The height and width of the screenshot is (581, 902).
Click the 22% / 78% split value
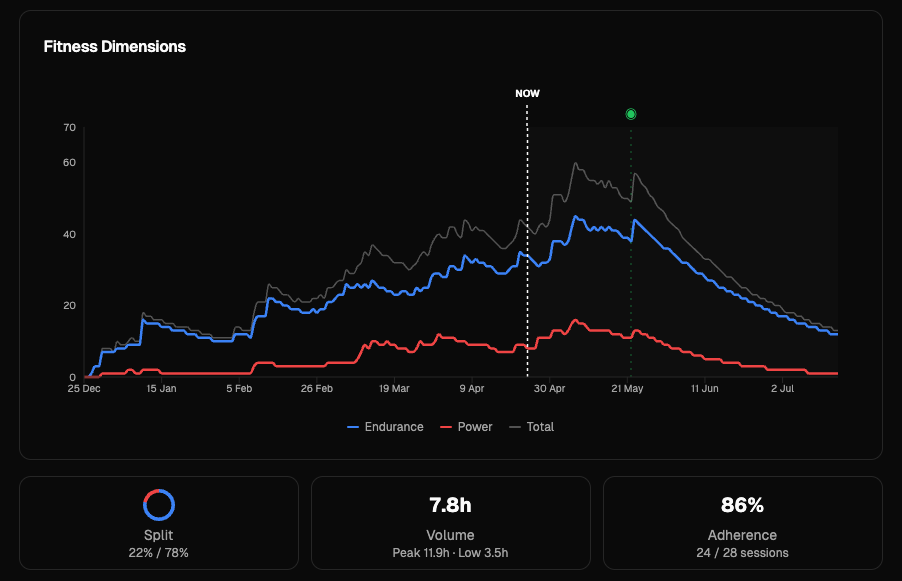tap(159, 553)
